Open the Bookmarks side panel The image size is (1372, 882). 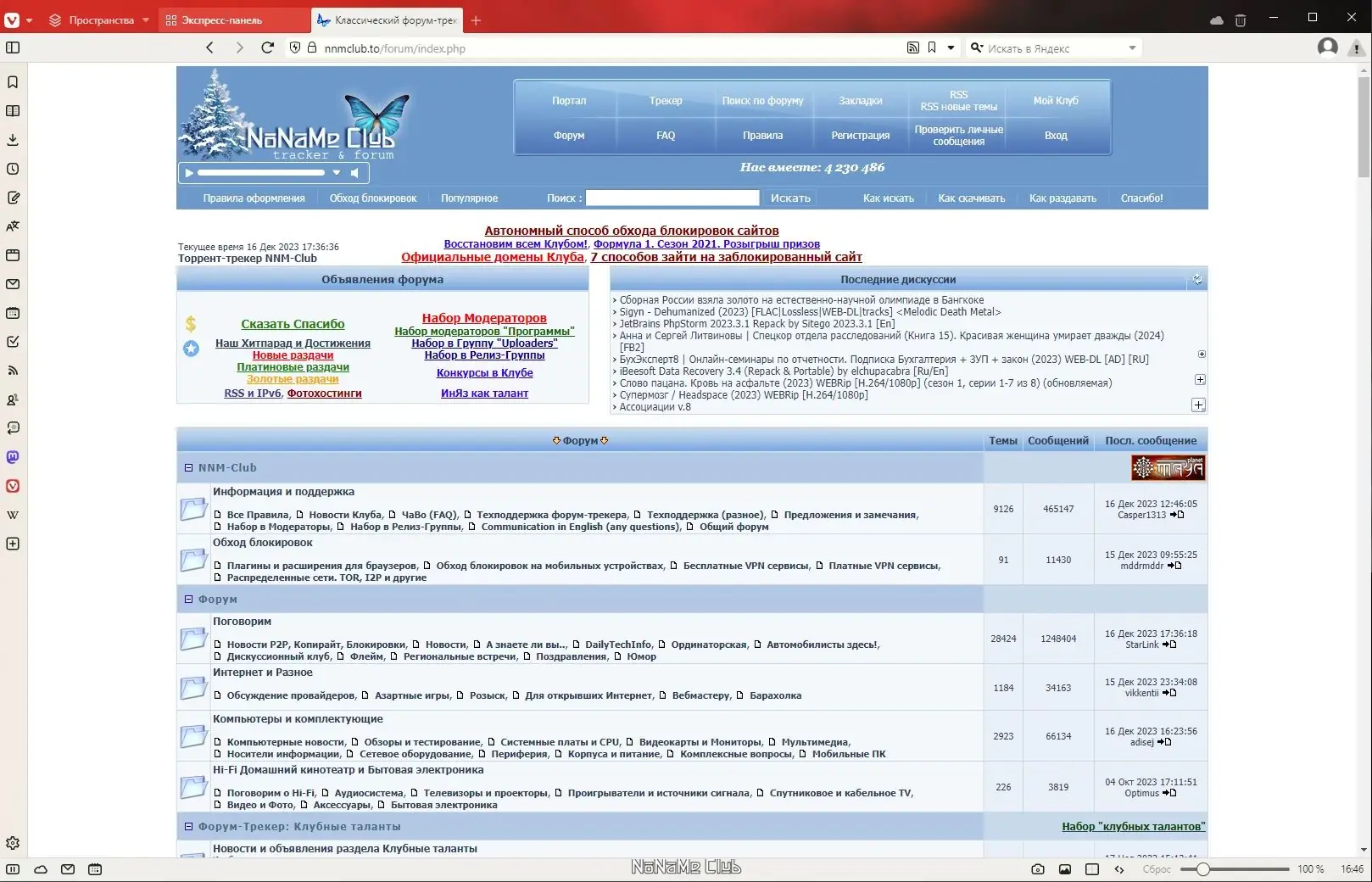click(13, 82)
